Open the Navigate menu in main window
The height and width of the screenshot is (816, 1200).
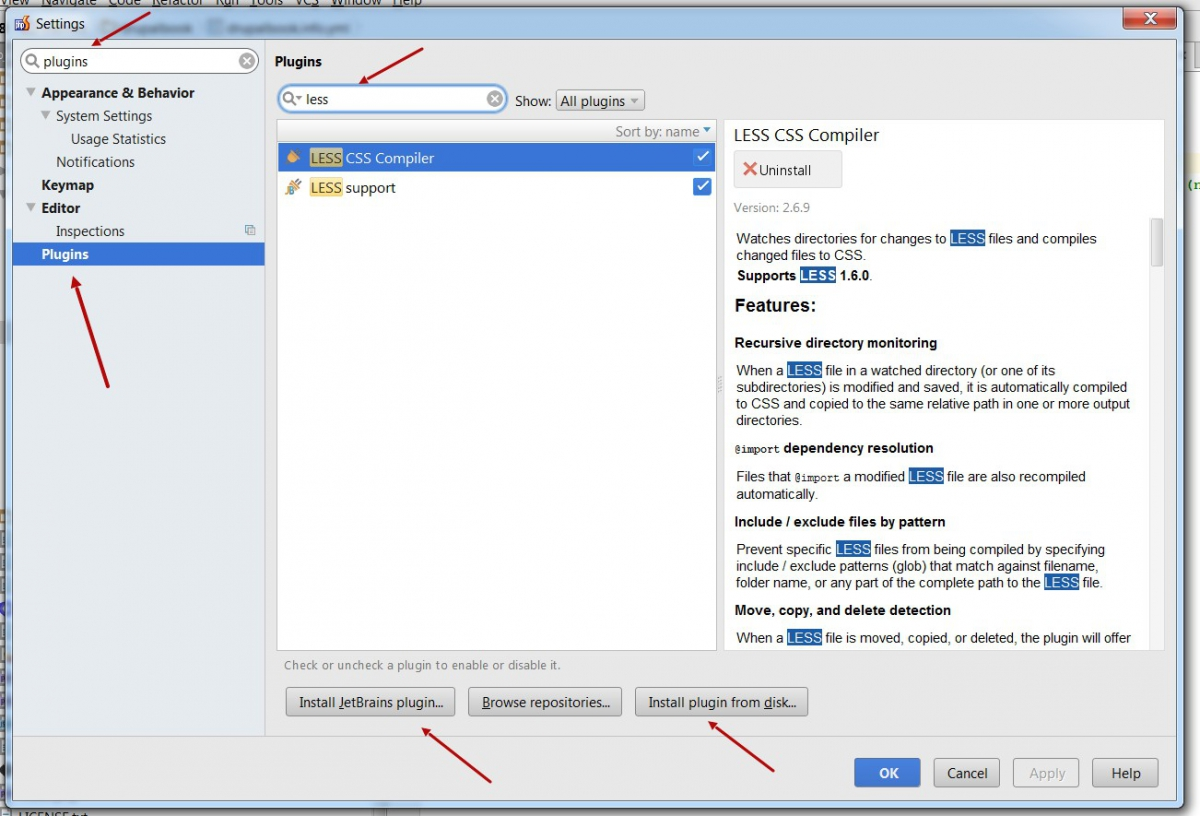click(69, 3)
